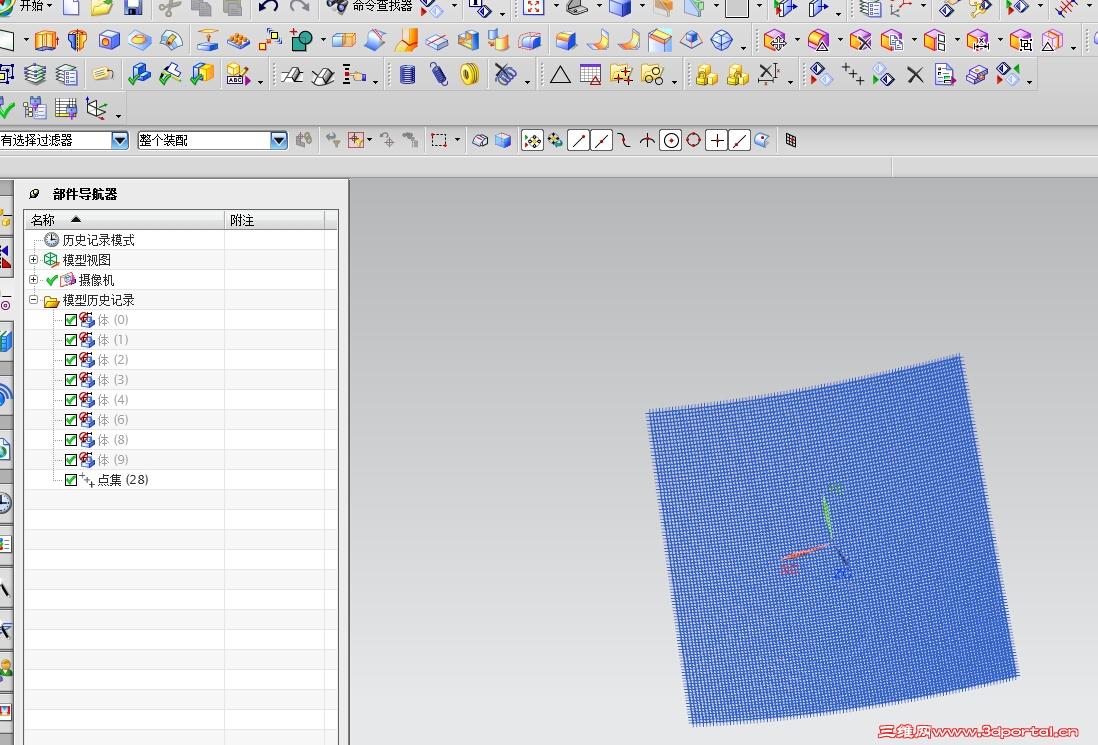Image resolution: width=1098 pixels, height=745 pixels.
Task: Select the 历史记录模式 tree item
Action: 98,240
